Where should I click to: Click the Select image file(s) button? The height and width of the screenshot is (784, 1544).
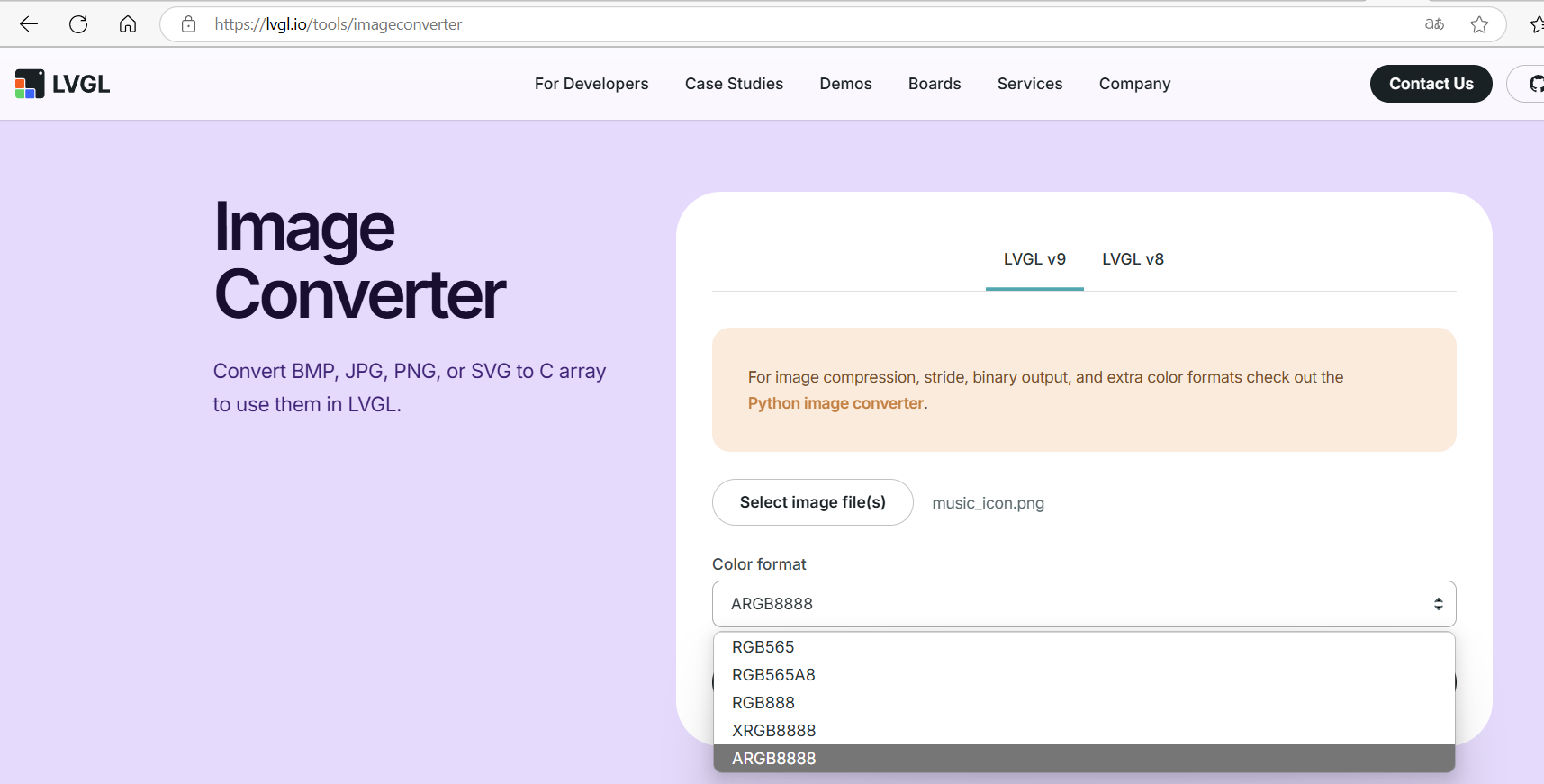tap(813, 502)
